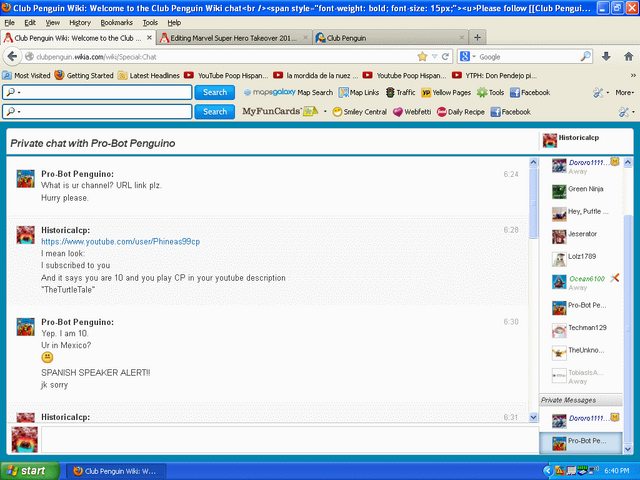
Task: Switch to the Club Penguin tab
Action: (391, 38)
